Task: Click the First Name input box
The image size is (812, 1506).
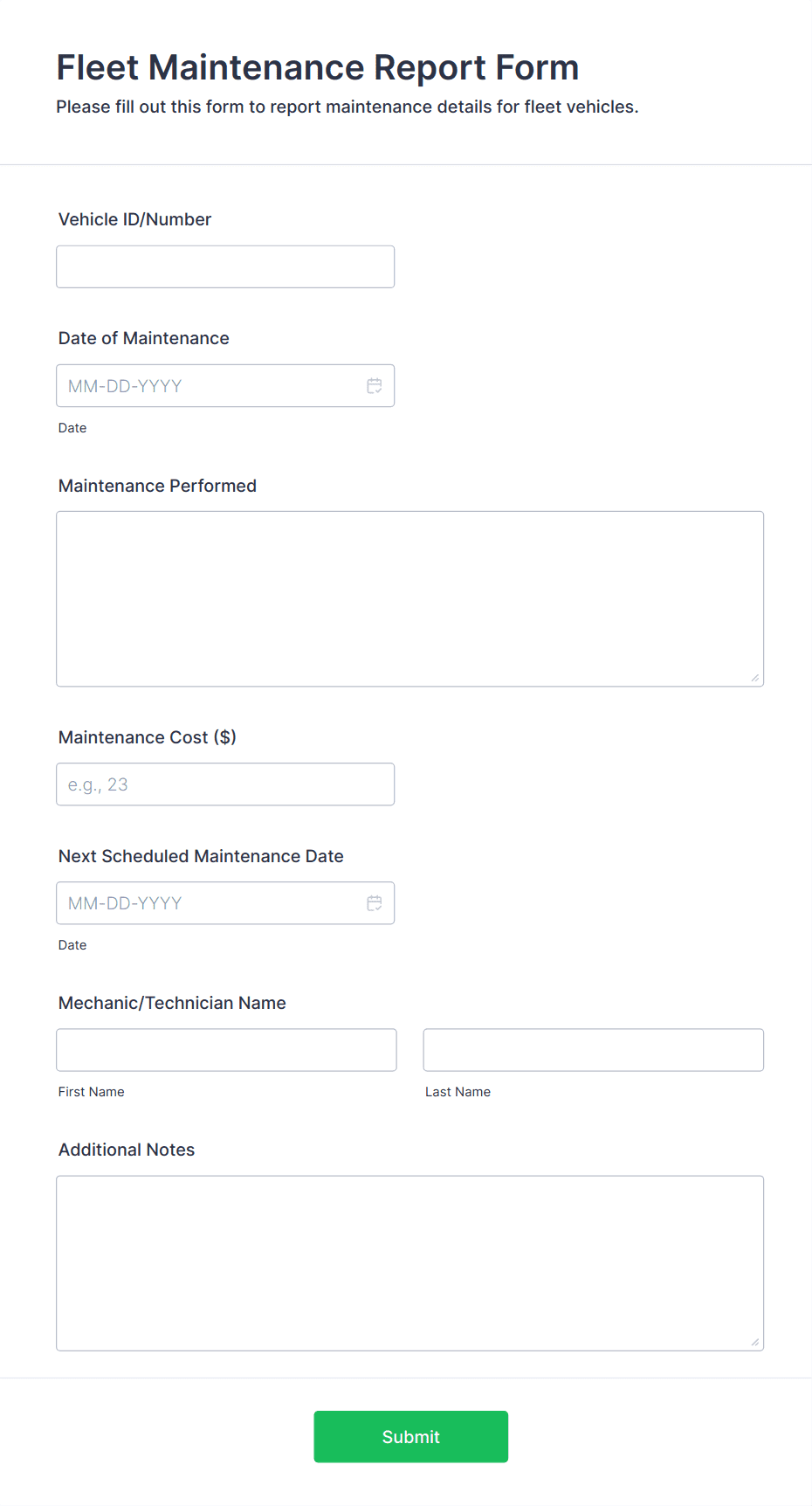Action: pos(226,1049)
